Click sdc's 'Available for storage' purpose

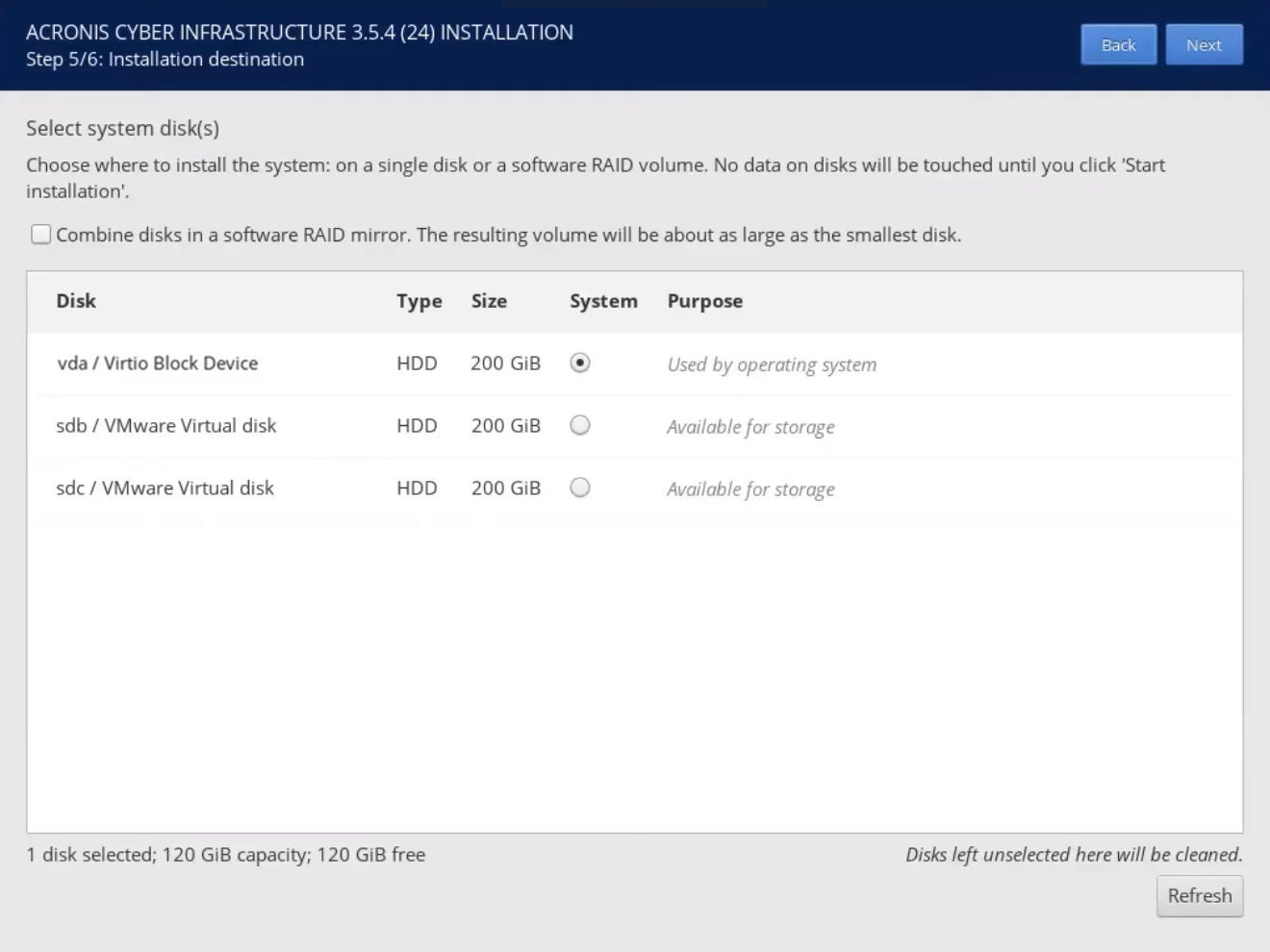pos(750,489)
